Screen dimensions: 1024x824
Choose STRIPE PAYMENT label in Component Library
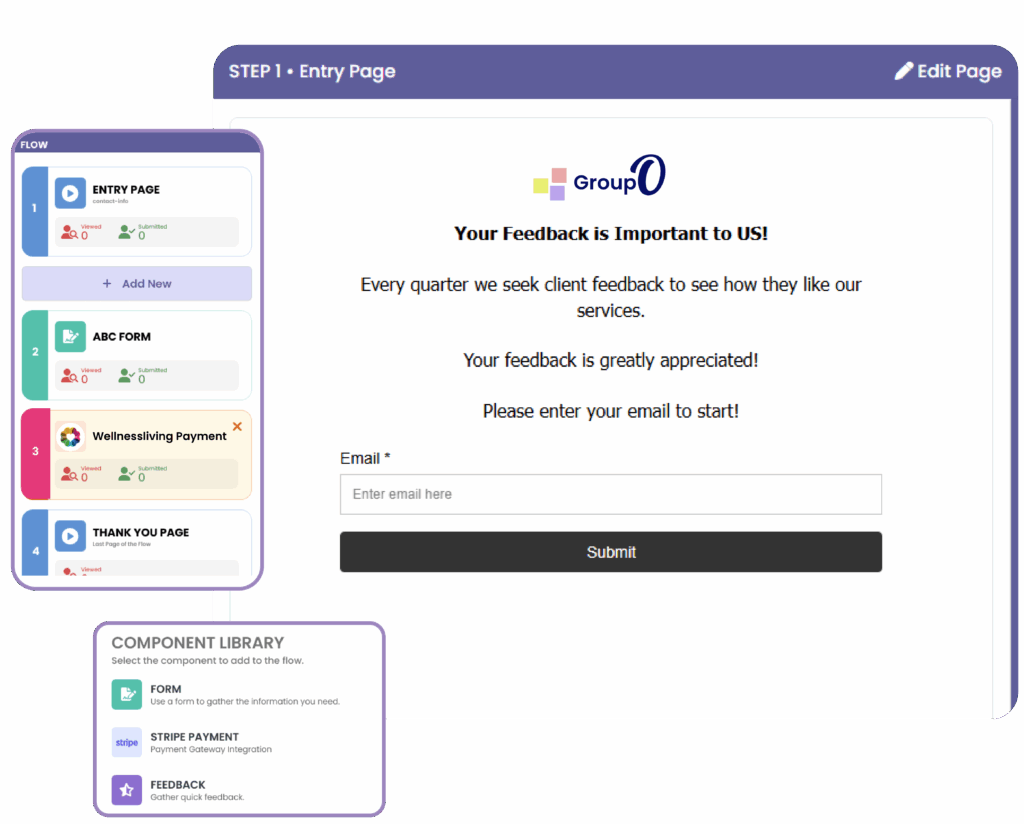pyautogui.click(x=195, y=737)
